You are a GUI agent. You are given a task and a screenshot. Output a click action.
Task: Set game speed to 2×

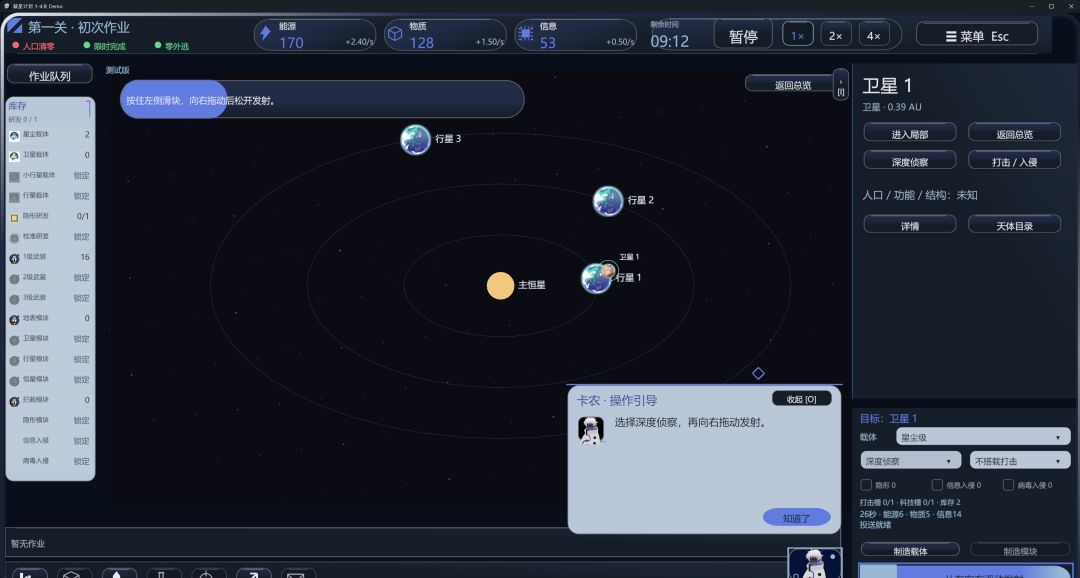[x=835, y=35]
